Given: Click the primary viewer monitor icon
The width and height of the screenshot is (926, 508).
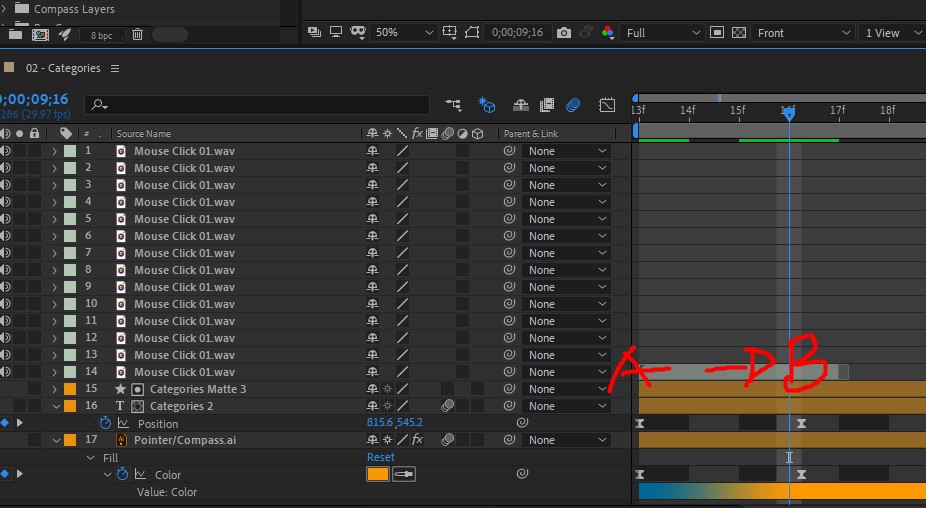Looking at the screenshot, I should pyautogui.click(x=336, y=32).
